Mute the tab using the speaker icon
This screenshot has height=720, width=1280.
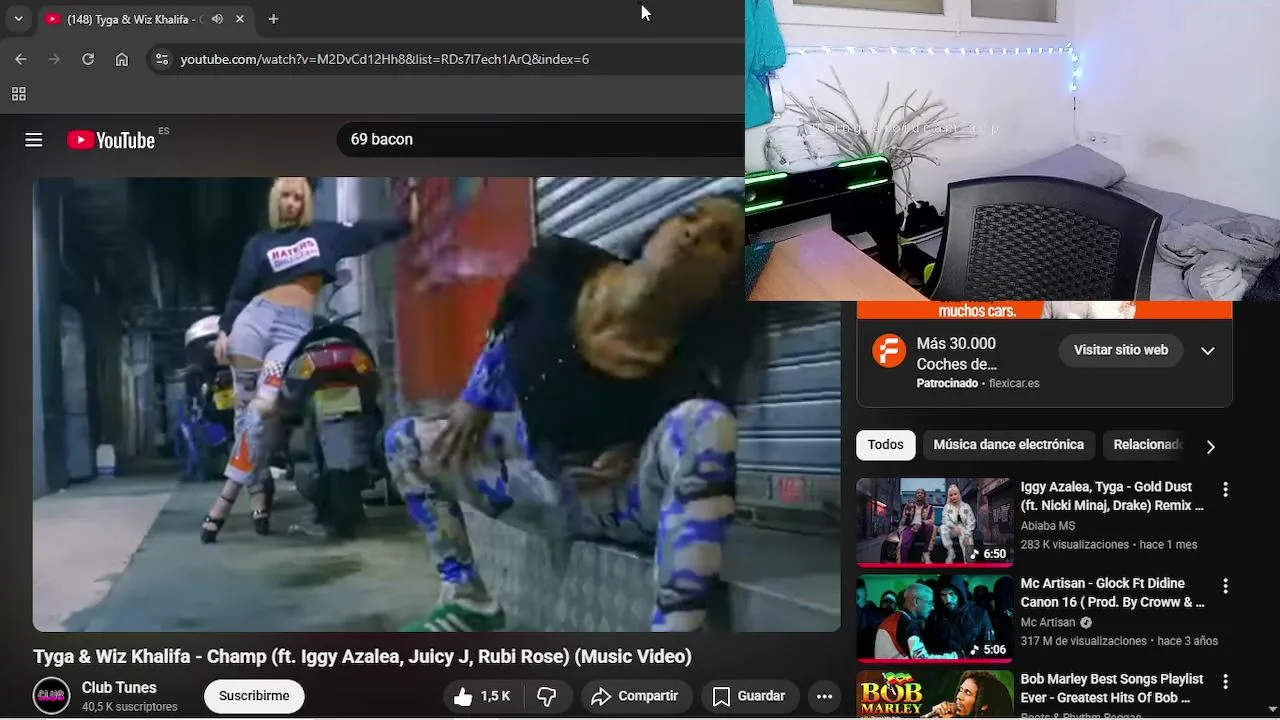point(217,19)
